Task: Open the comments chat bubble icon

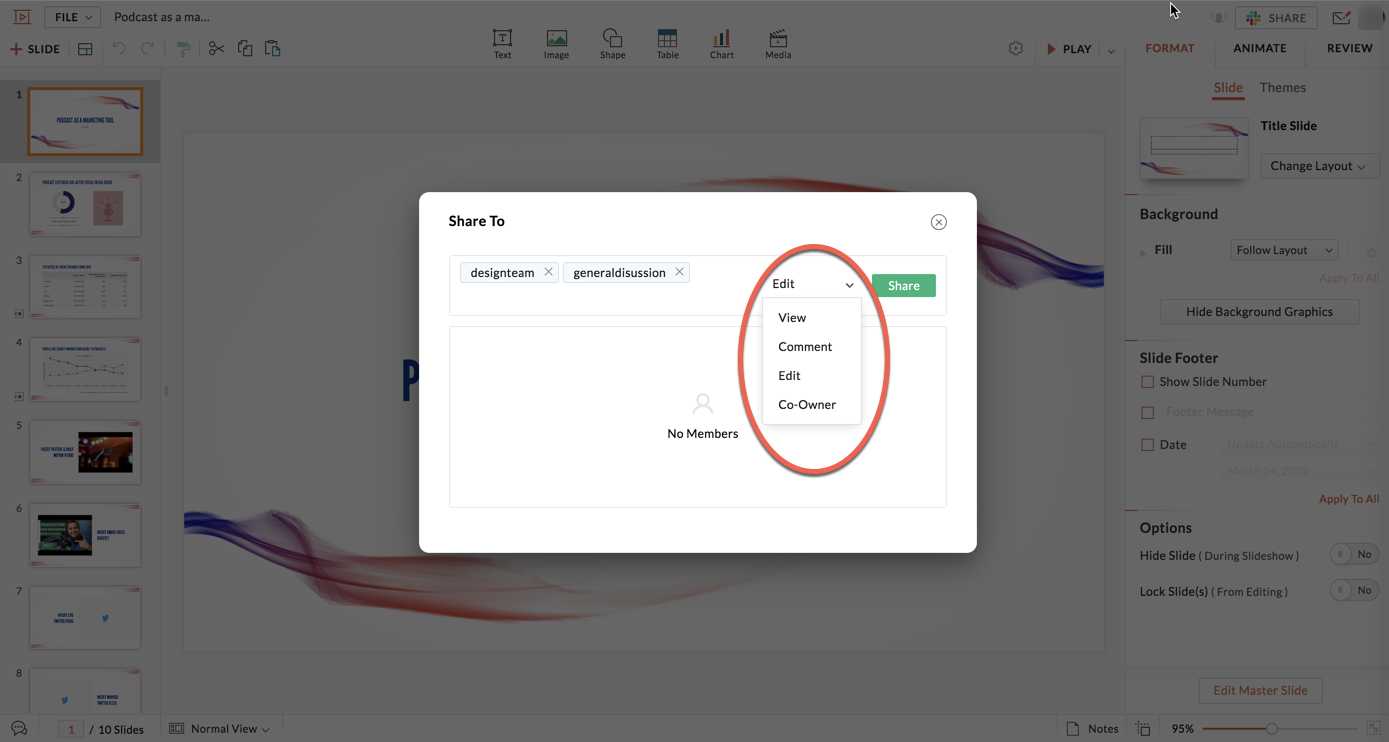Action: point(19,729)
